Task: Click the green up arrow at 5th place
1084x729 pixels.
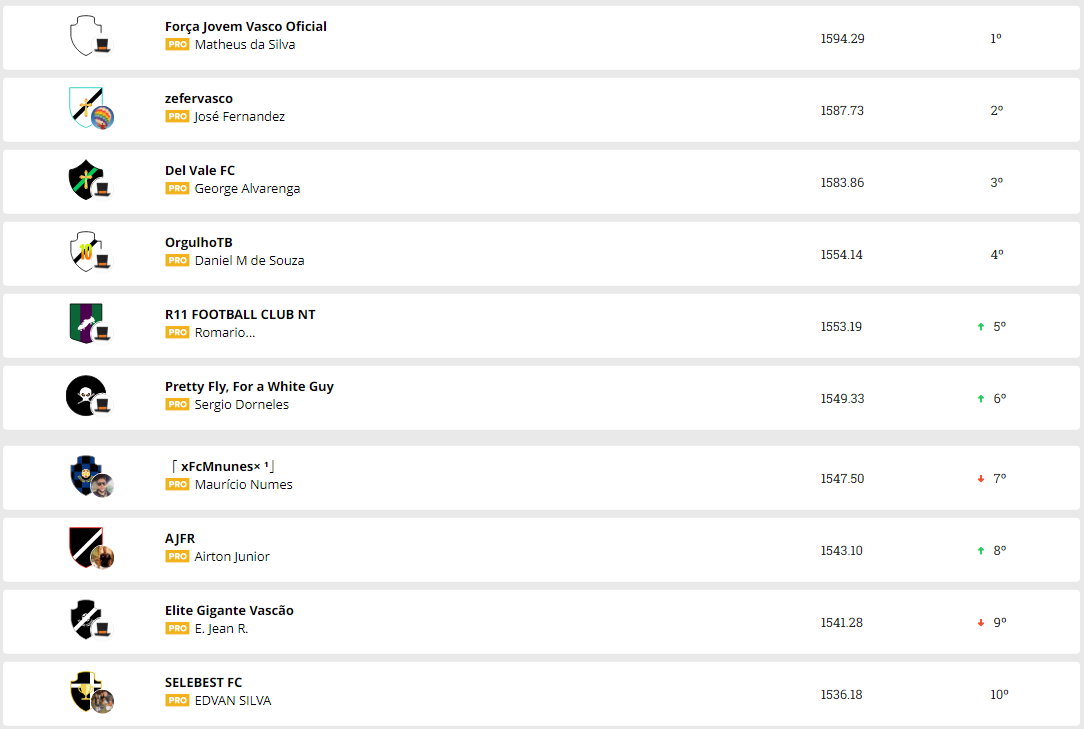Action: click(x=981, y=327)
